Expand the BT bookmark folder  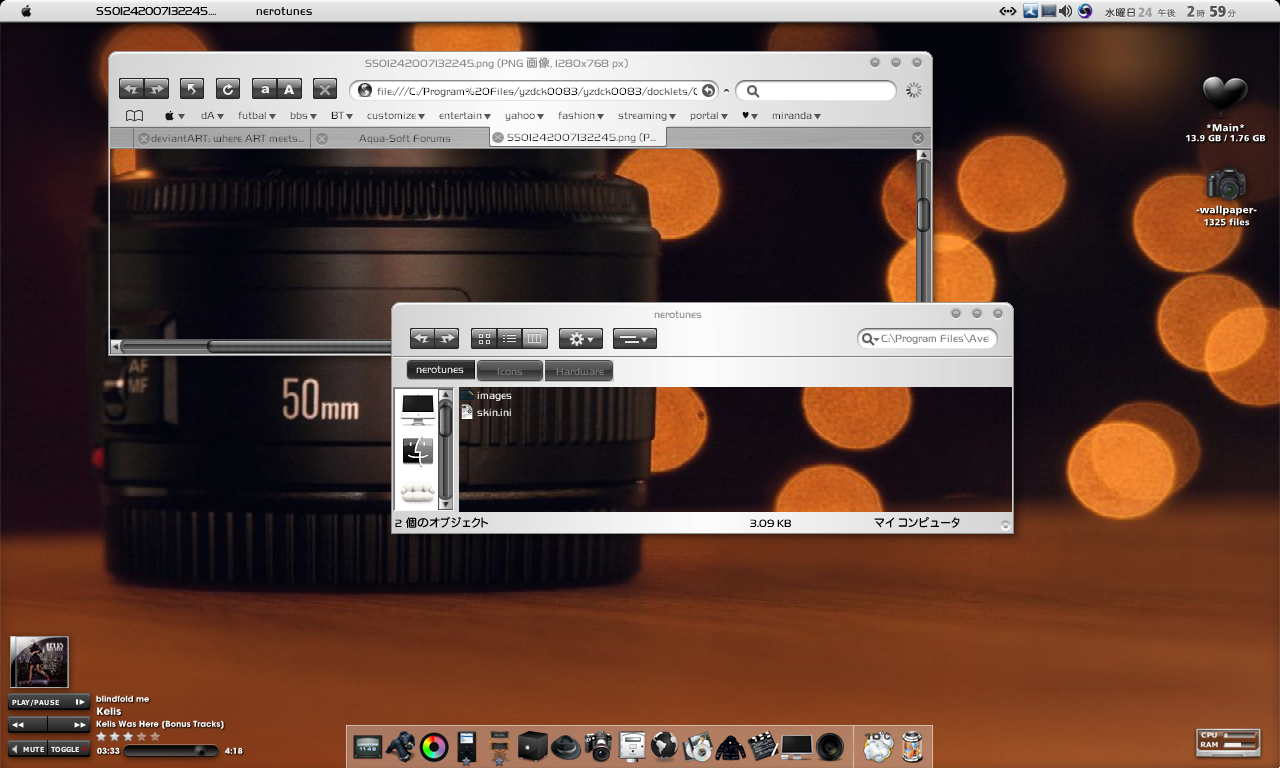point(342,116)
